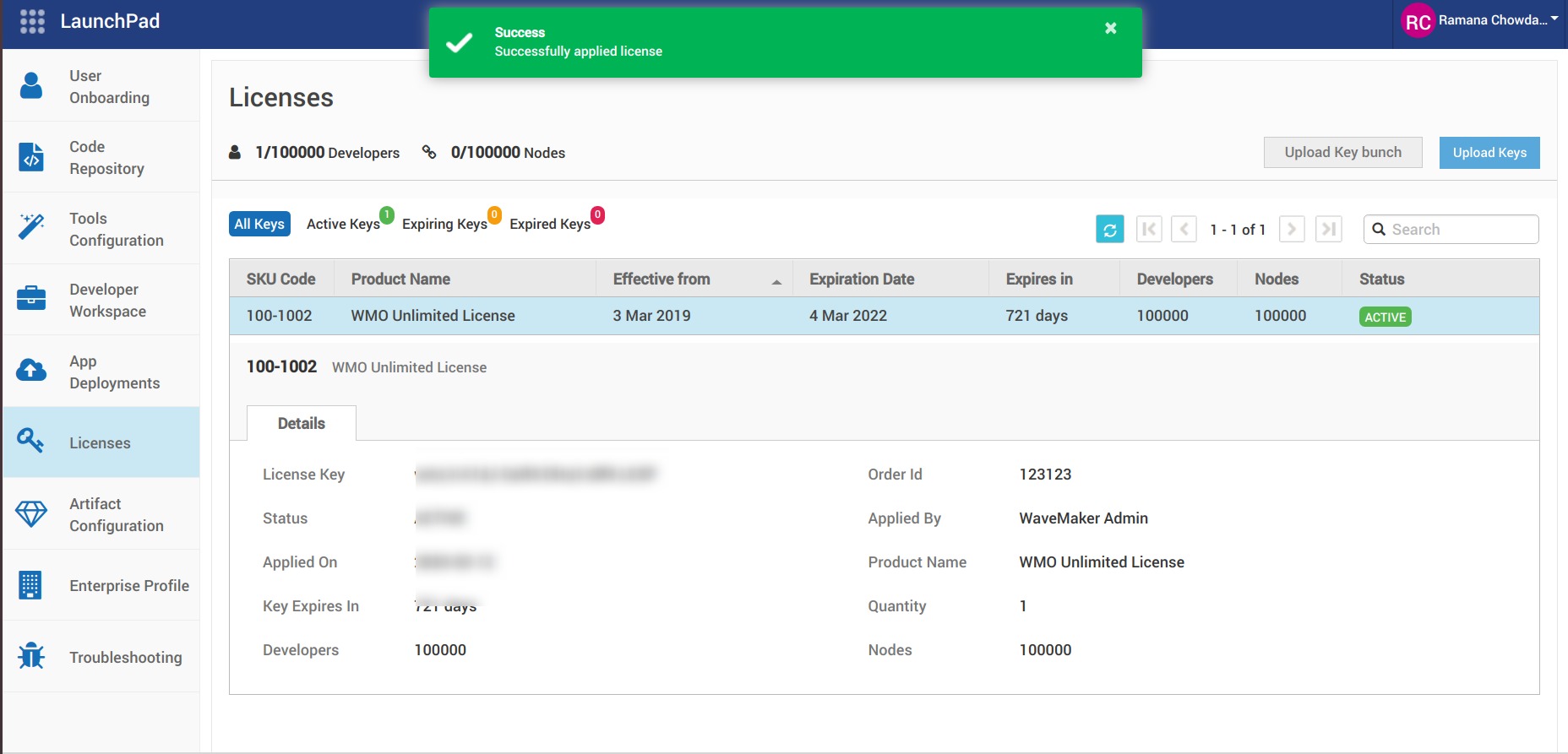Screen dimensions: 1568x754
Task: Click the Upload Key bunch button
Action: click(1342, 153)
